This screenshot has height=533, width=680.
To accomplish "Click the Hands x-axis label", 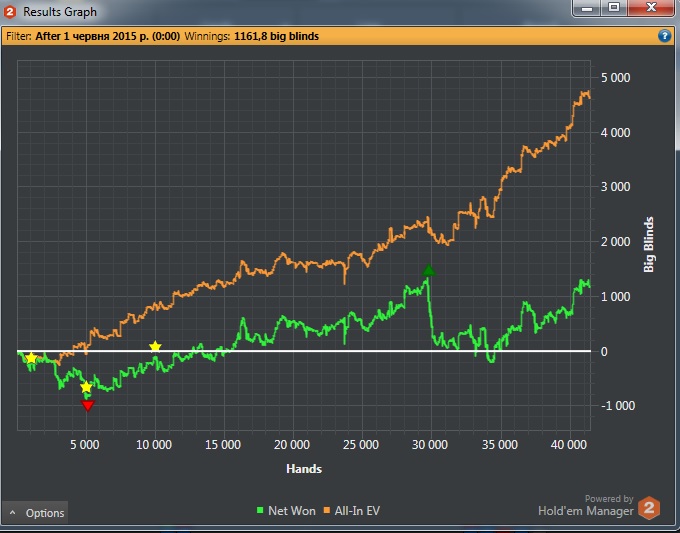I will coord(303,468).
